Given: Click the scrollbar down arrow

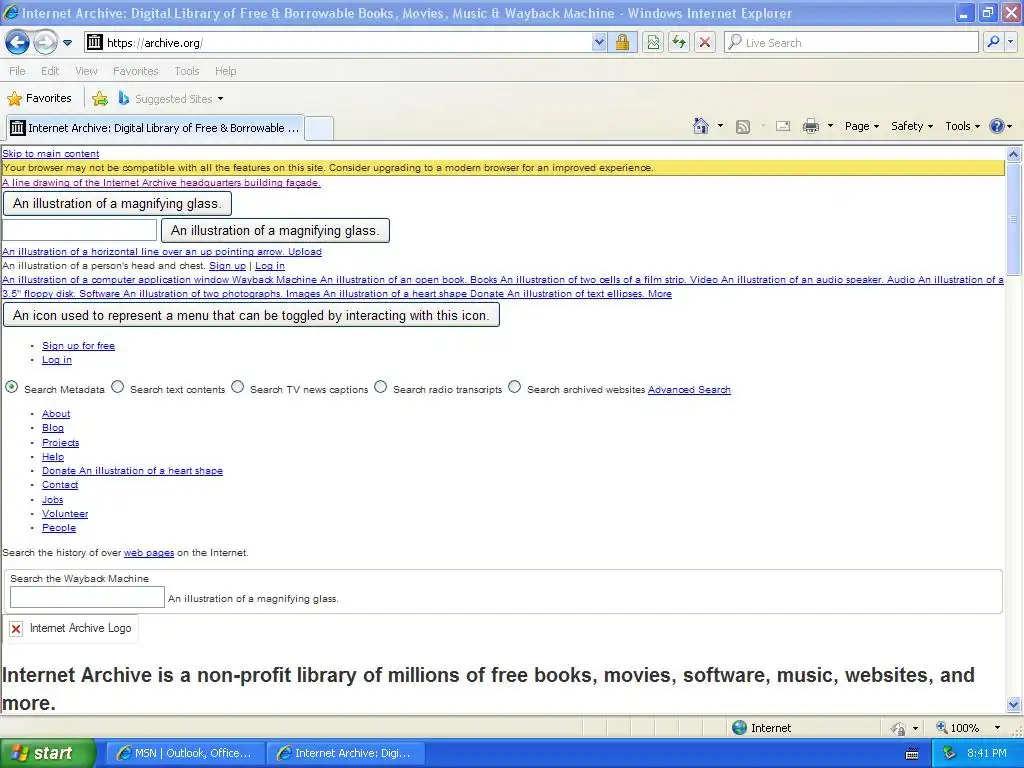Looking at the screenshot, I should [x=1014, y=704].
